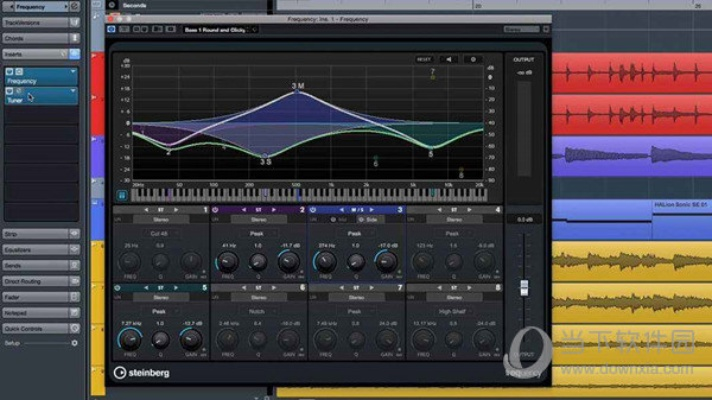The image size is (712, 400).
Task: Click the RESET button in the EQ
Action: (423, 59)
